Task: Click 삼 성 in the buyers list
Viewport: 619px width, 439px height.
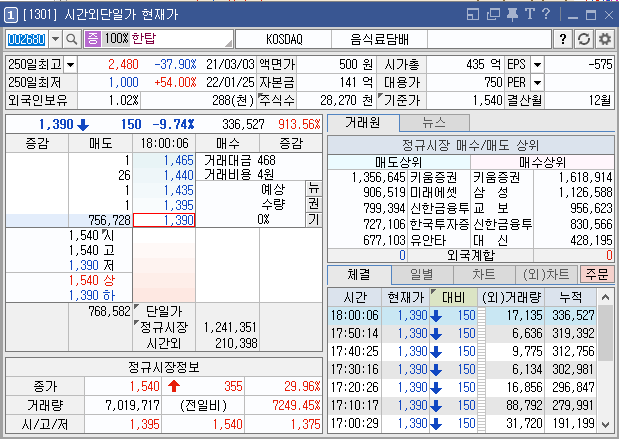Action: (491, 193)
